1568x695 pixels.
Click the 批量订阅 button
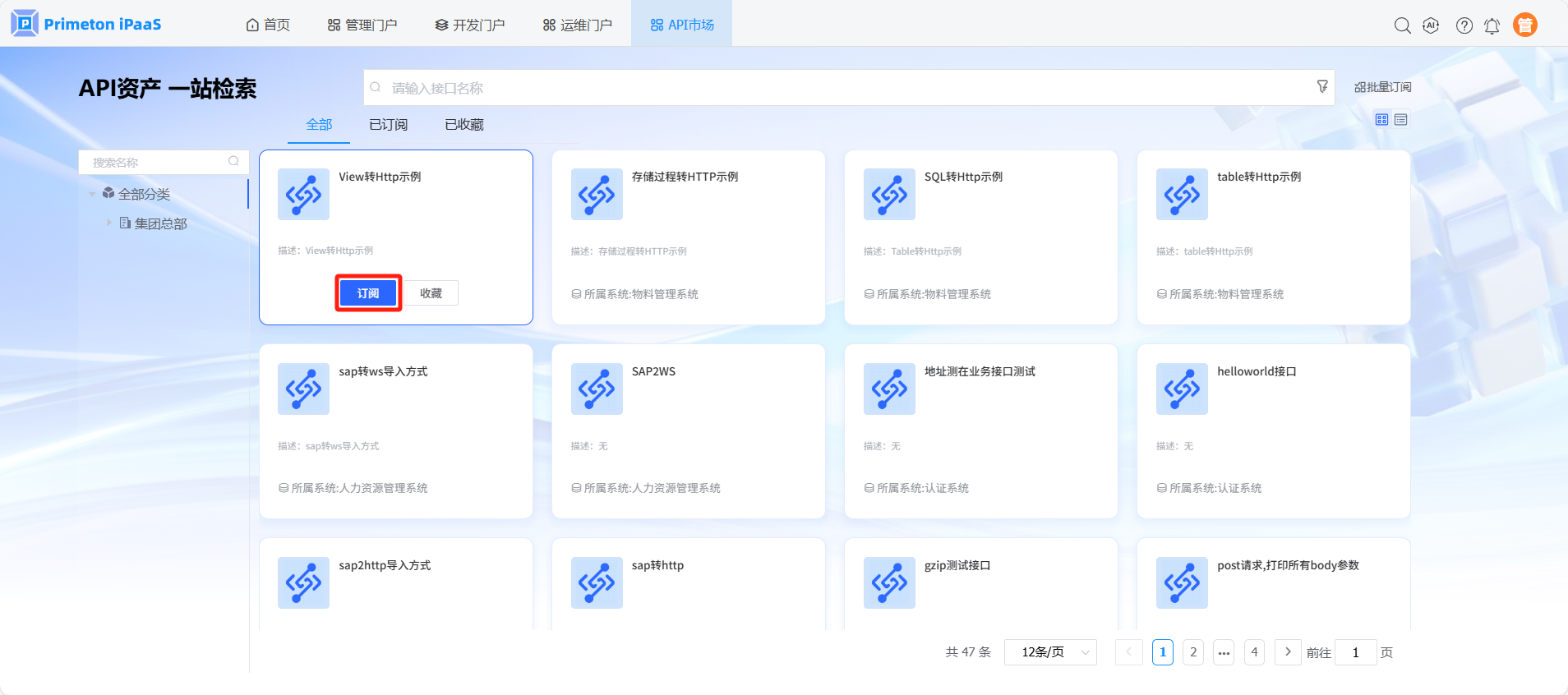click(x=1382, y=87)
